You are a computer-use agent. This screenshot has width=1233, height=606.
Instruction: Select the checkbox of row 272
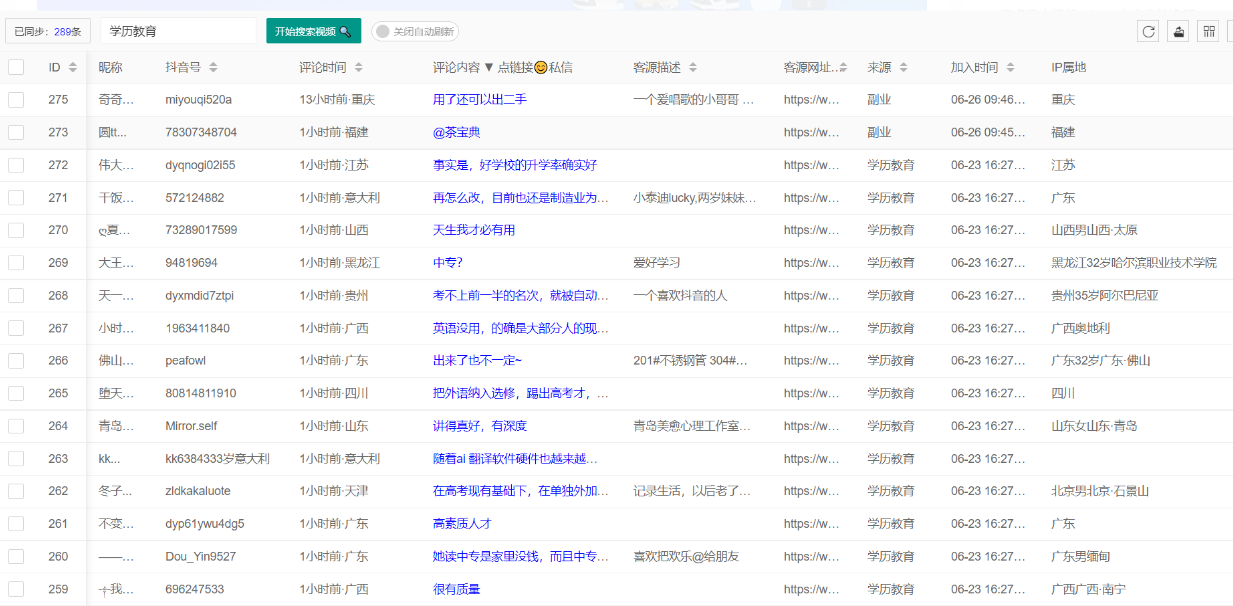click(x=16, y=165)
